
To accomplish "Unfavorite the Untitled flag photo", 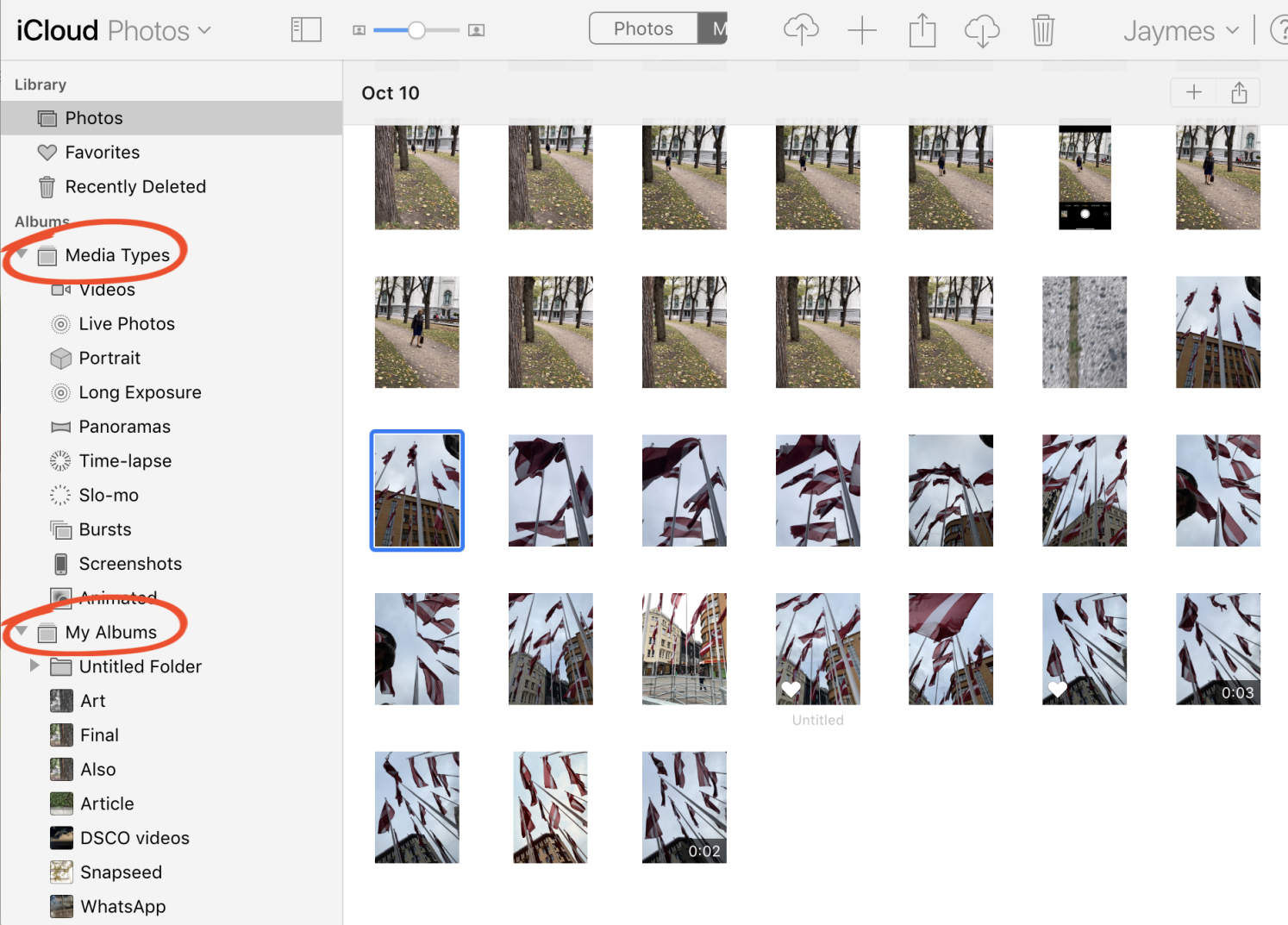I will pyautogui.click(x=792, y=689).
